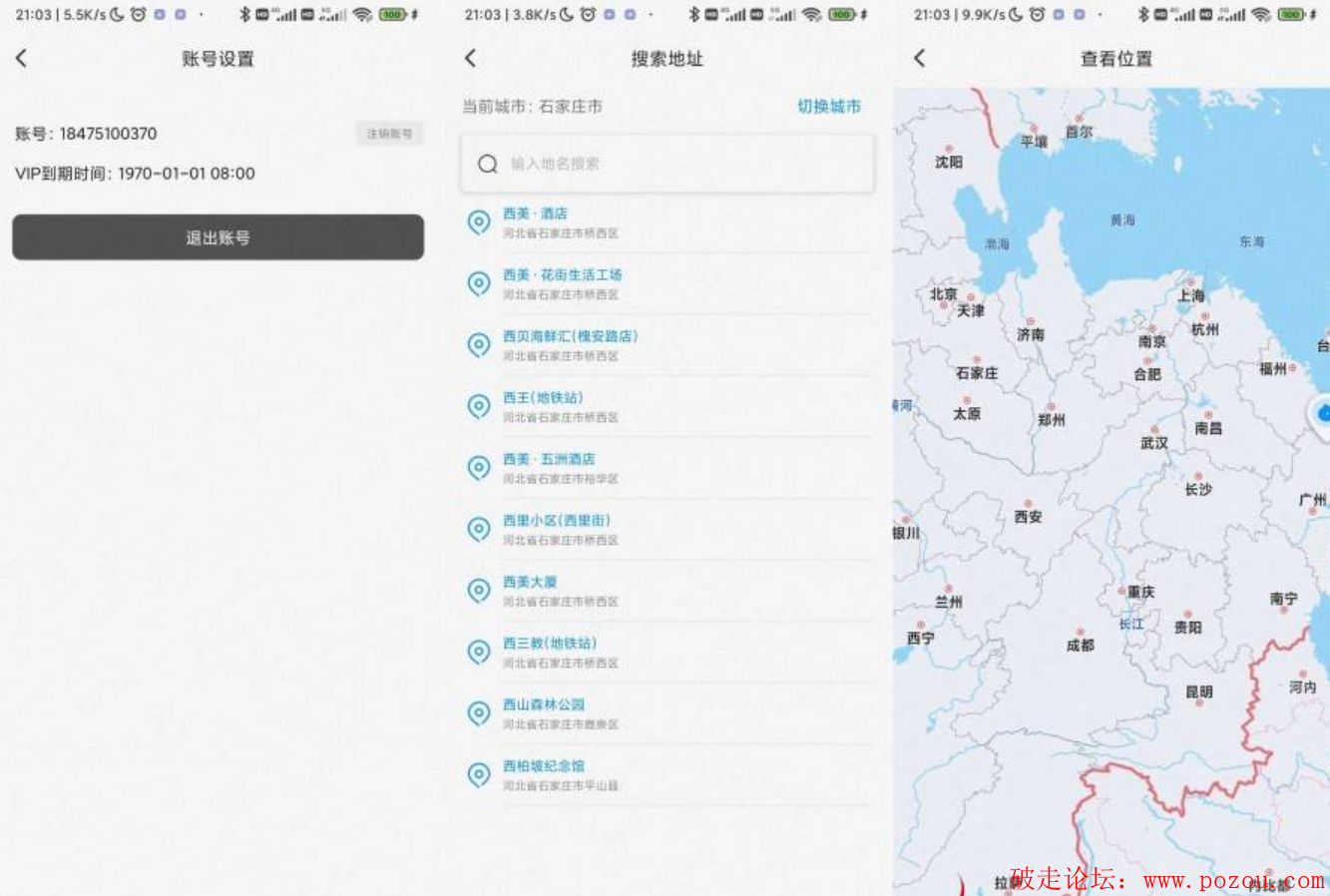The image size is (1330, 896).
Task: Click location pin beside 西山森林公园
Action: click(479, 713)
